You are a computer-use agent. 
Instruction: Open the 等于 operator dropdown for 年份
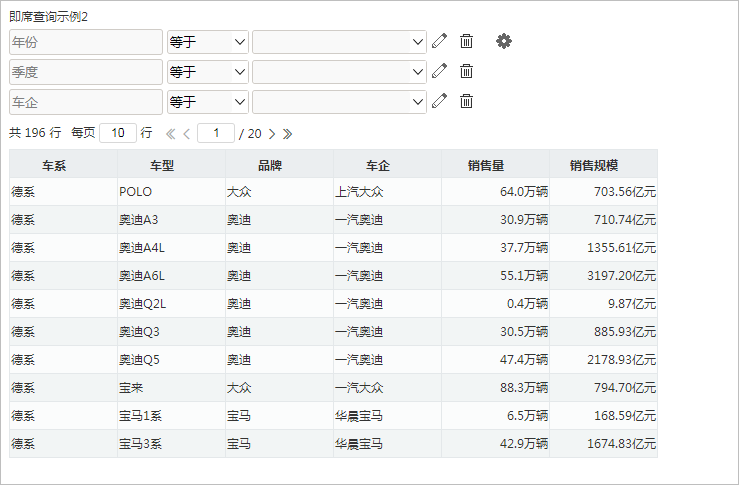coord(208,42)
